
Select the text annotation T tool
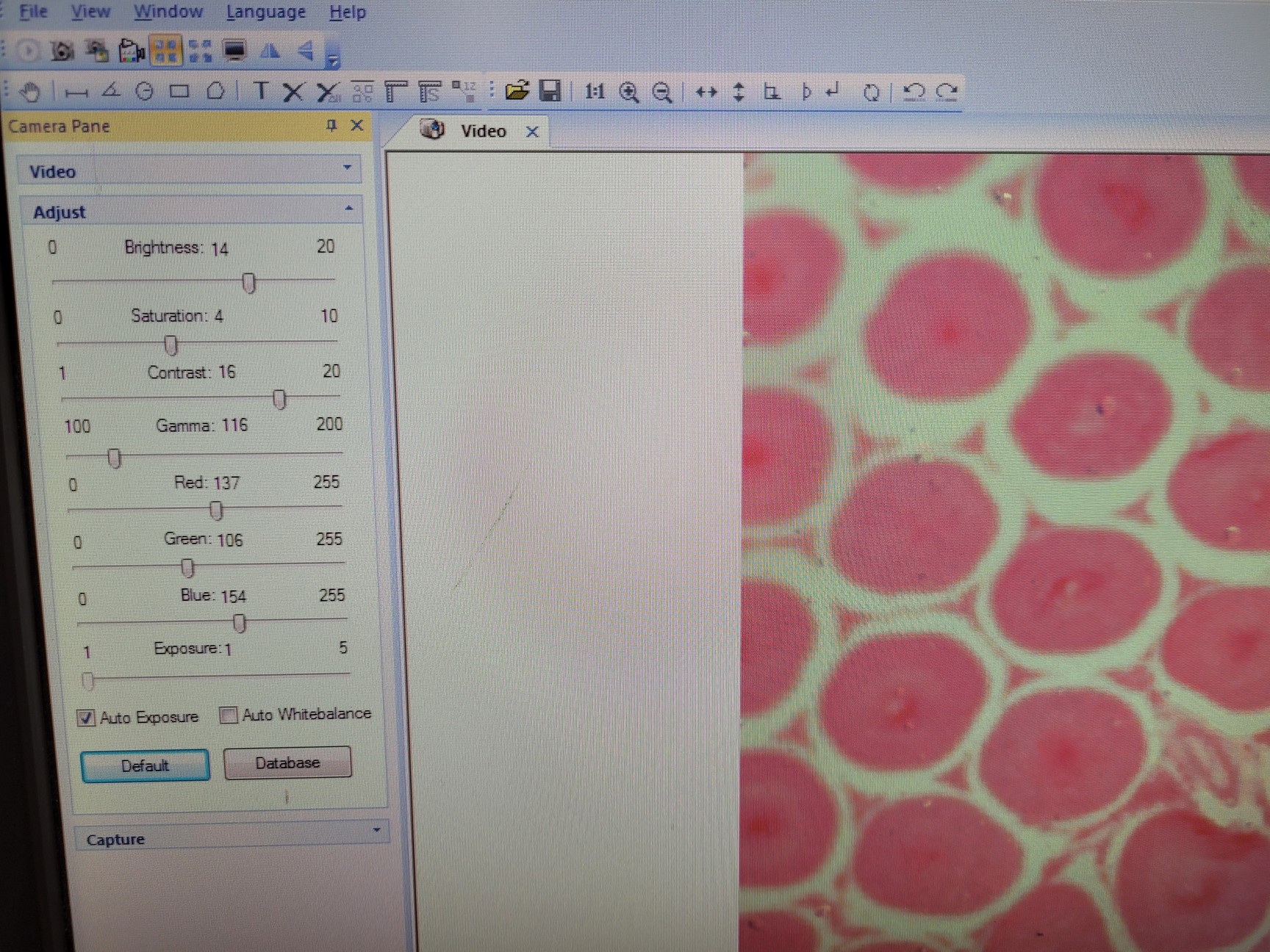click(260, 91)
